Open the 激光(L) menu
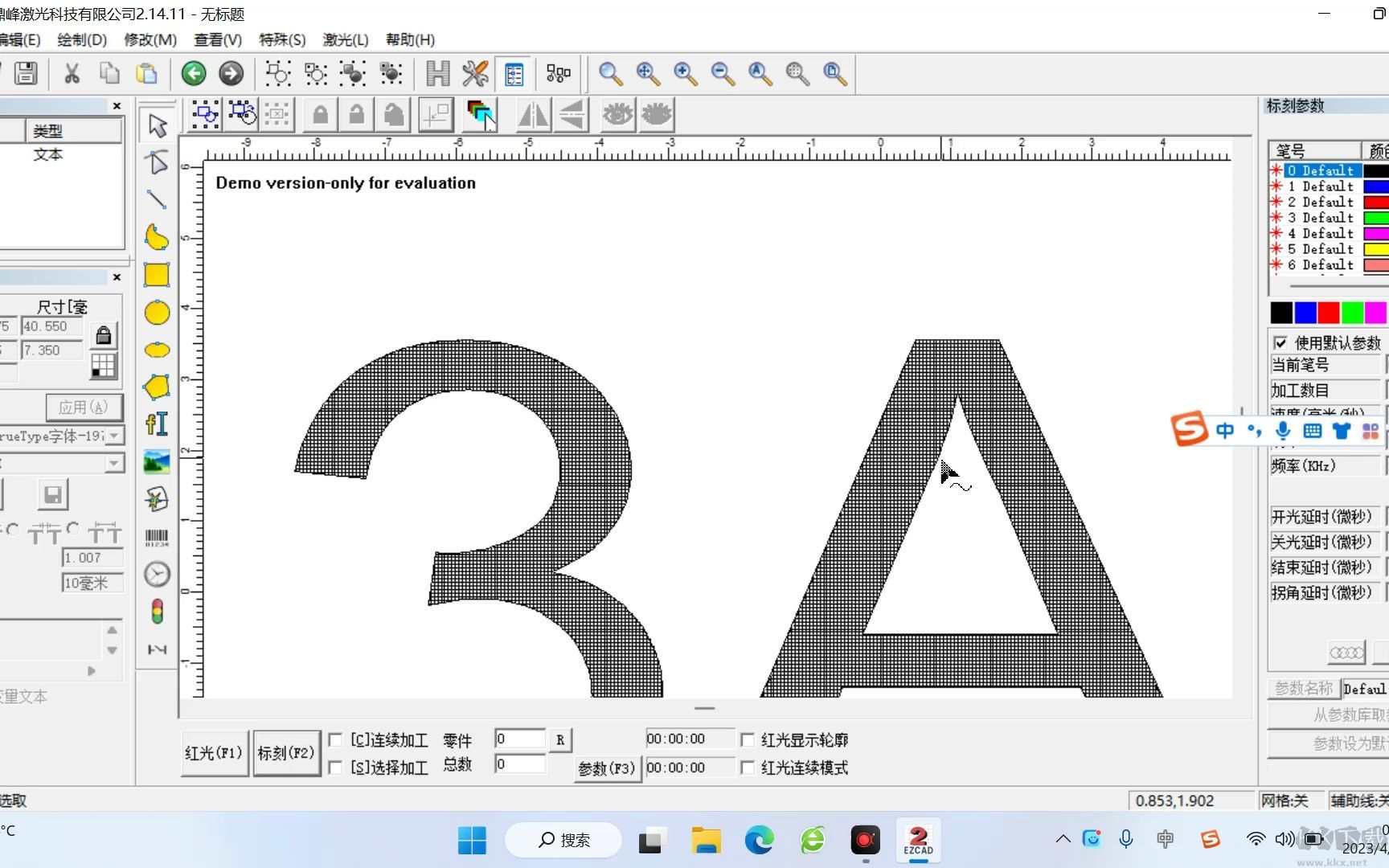The height and width of the screenshot is (868, 1389). click(x=346, y=39)
